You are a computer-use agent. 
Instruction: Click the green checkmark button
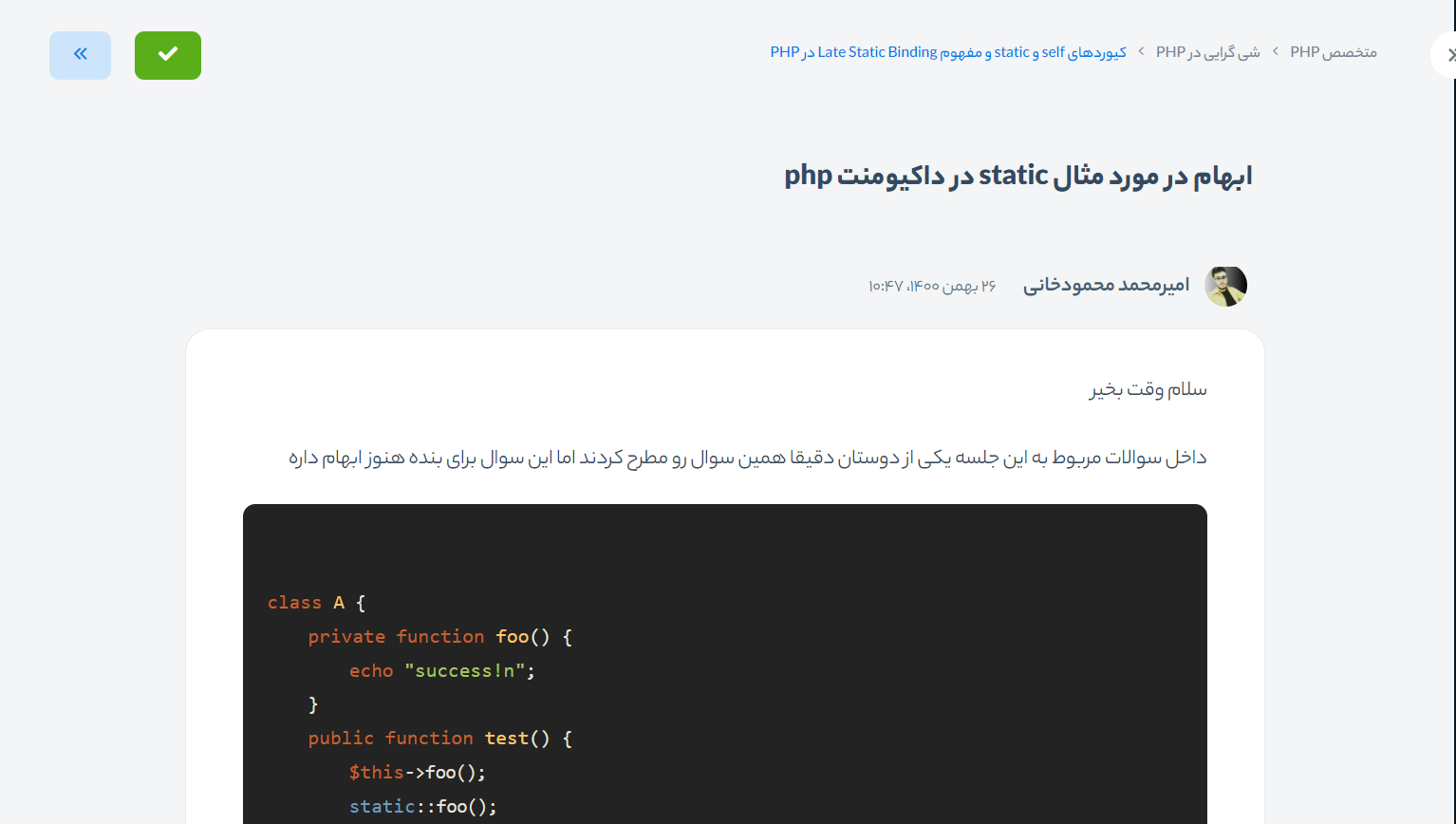coord(168,55)
